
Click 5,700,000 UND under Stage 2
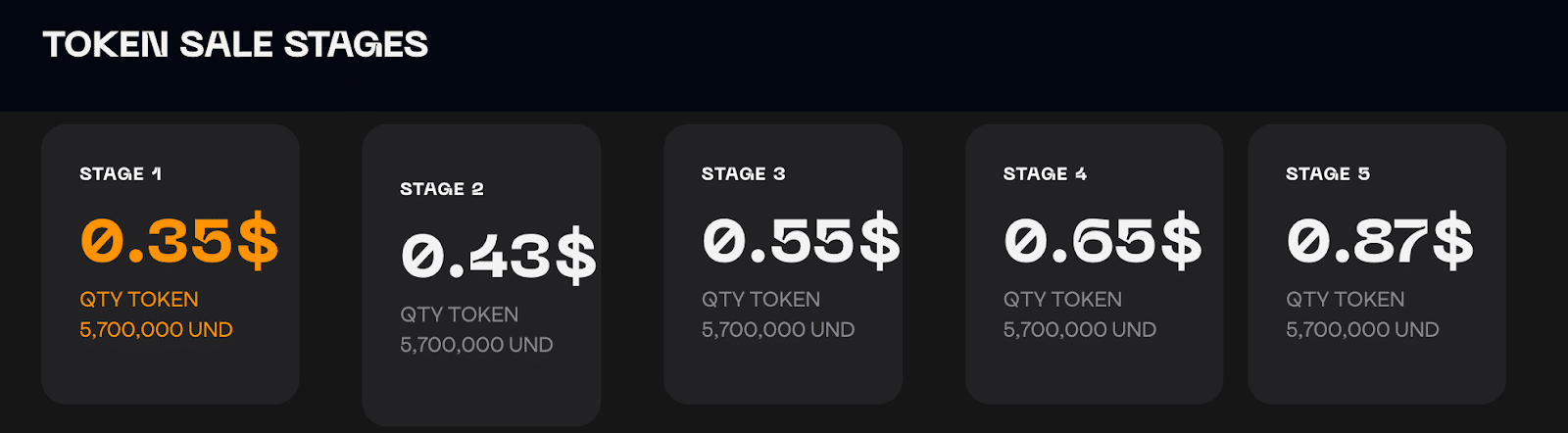coord(476,345)
